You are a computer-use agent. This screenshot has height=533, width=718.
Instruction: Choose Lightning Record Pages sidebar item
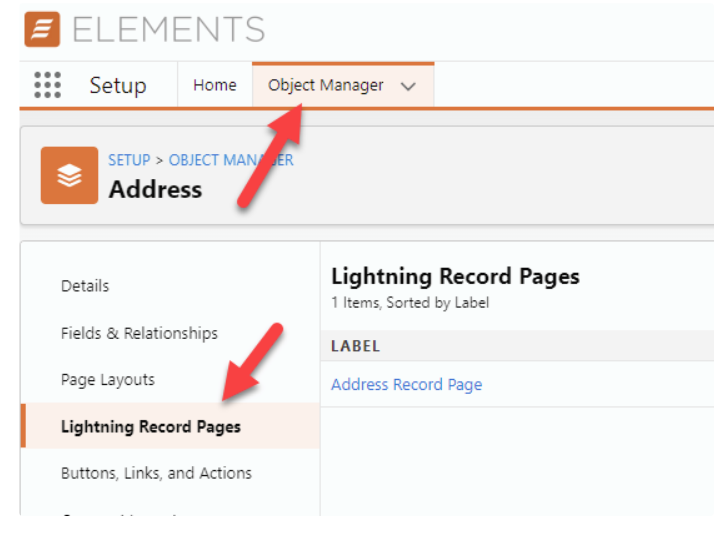(150, 427)
